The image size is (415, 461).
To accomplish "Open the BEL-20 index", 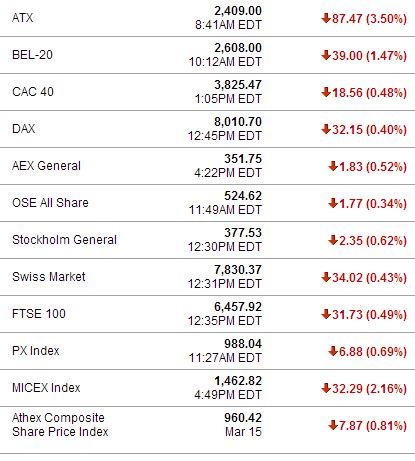I will pos(32,55).
